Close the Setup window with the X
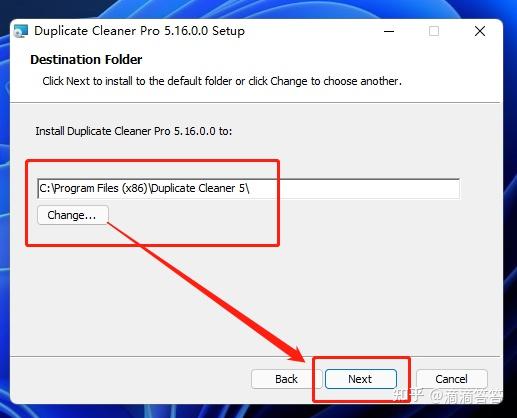The height and width of the screenshot is (418, 517). pos(480,31)
